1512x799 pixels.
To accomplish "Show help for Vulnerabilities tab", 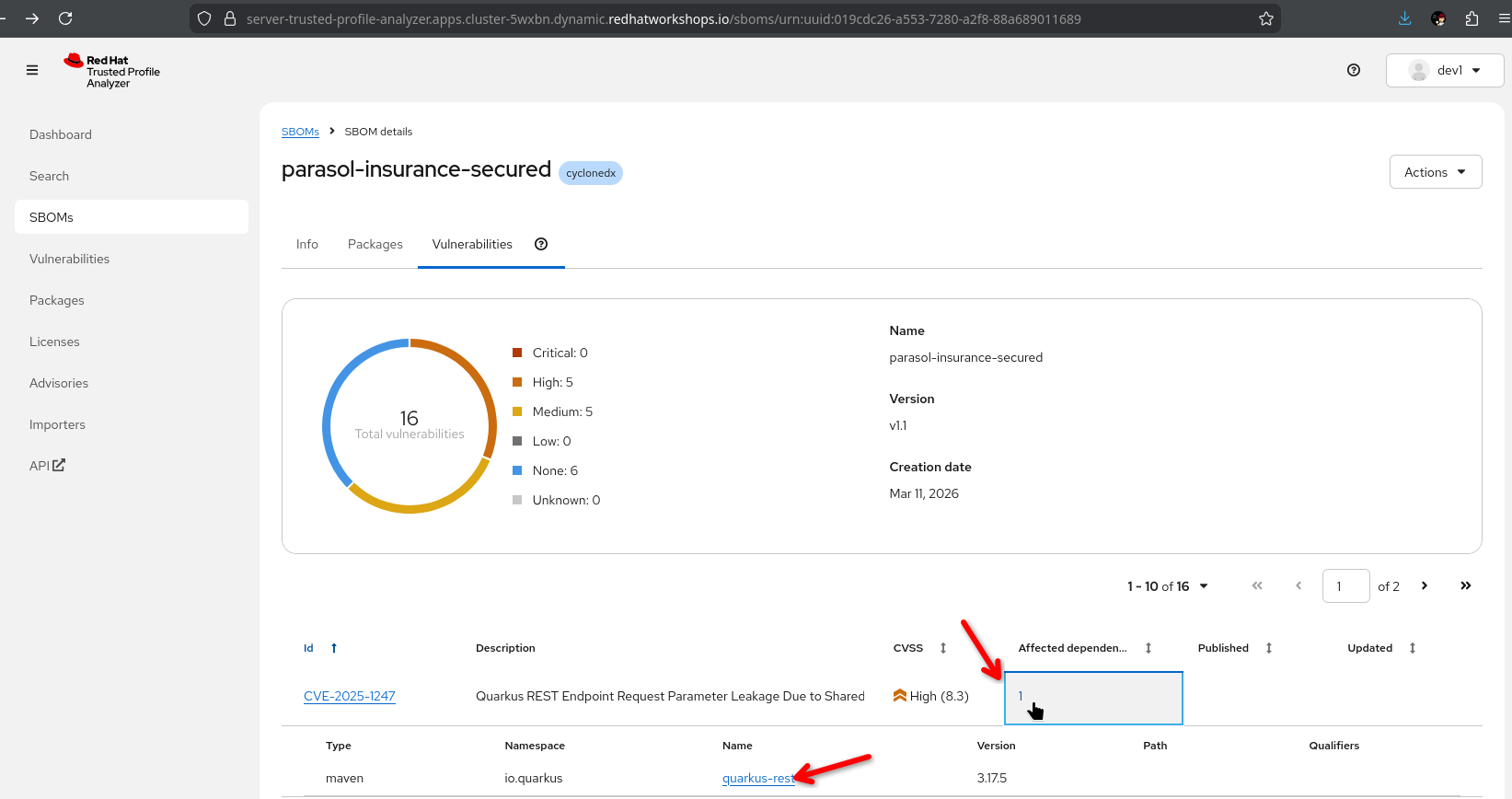I will pos(541,244).
